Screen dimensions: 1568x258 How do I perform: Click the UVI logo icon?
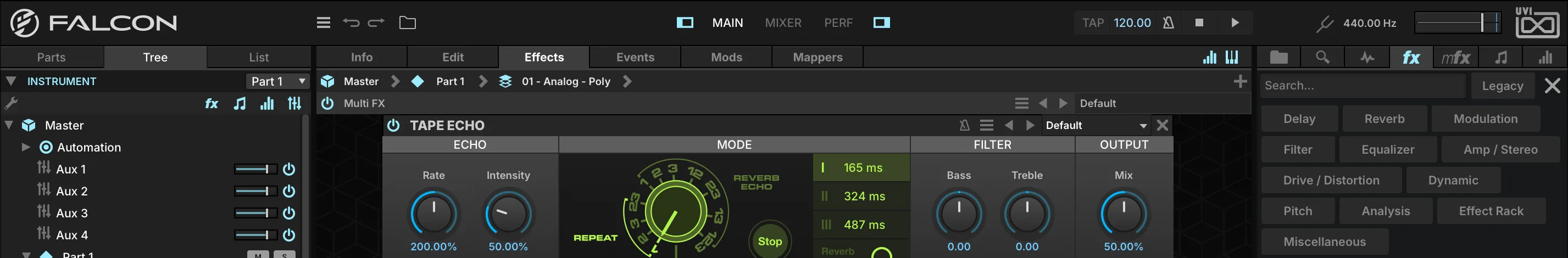coord(1537,23)
